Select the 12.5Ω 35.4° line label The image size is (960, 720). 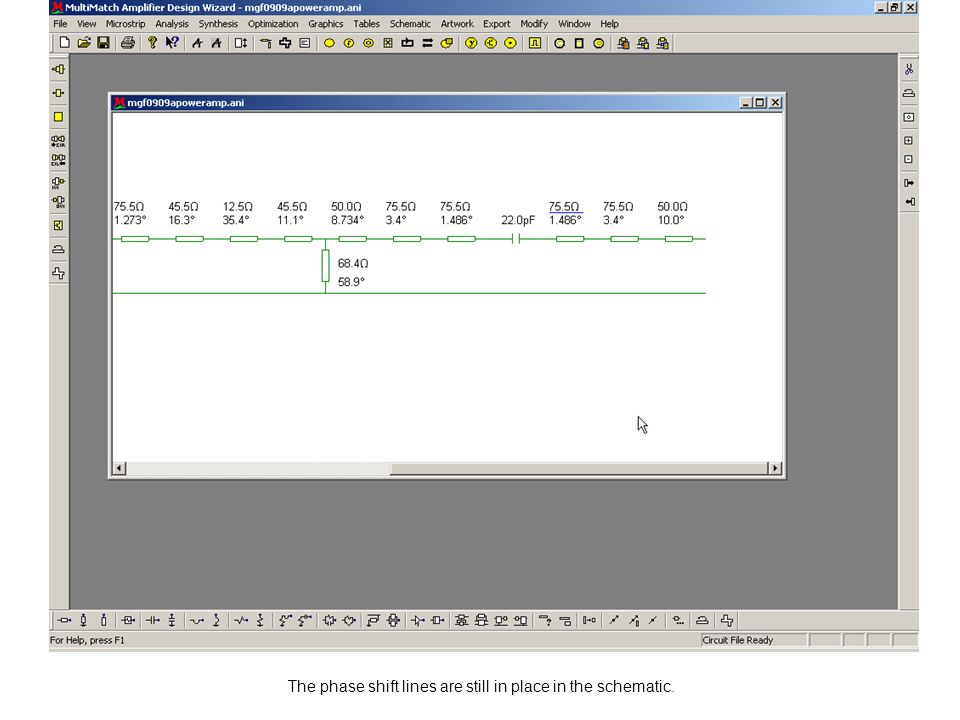(238, 213)
